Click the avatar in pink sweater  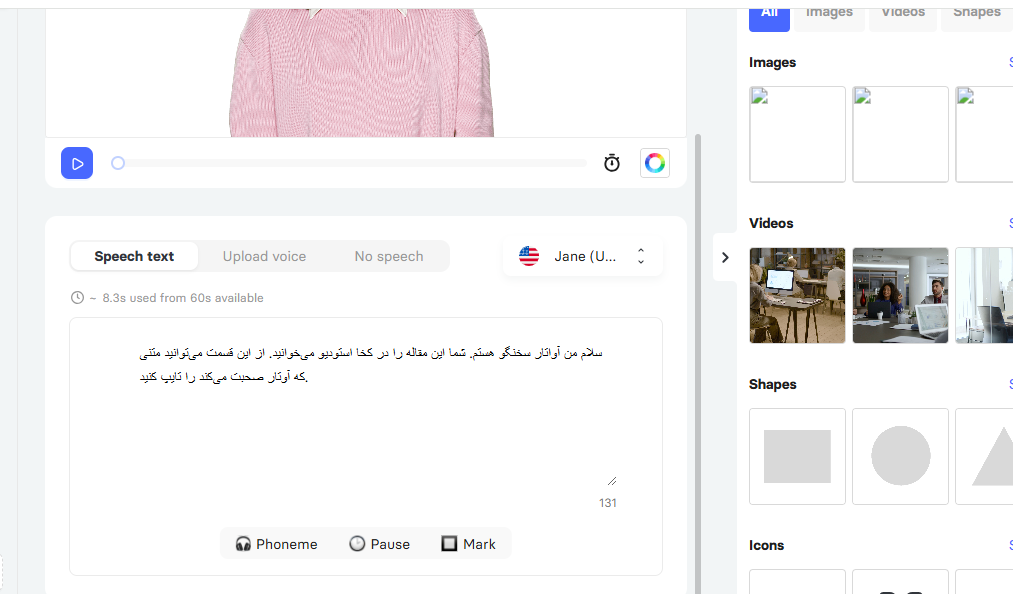[362, 72]
